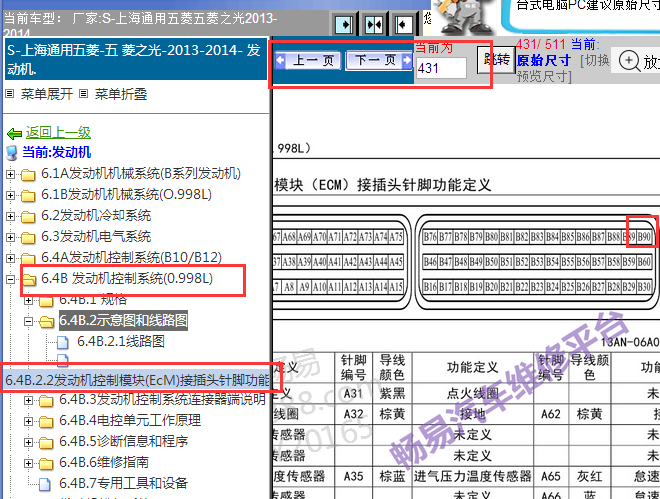Open the 返回上一级 link
This screenshot has width=660, height=499.
pos(58,133)
